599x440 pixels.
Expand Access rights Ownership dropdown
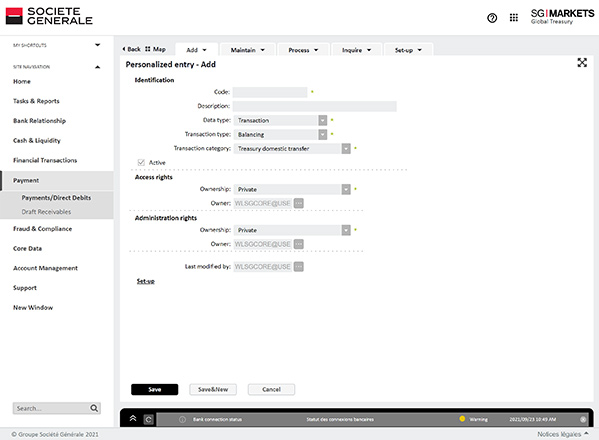[x=346, y=189]
